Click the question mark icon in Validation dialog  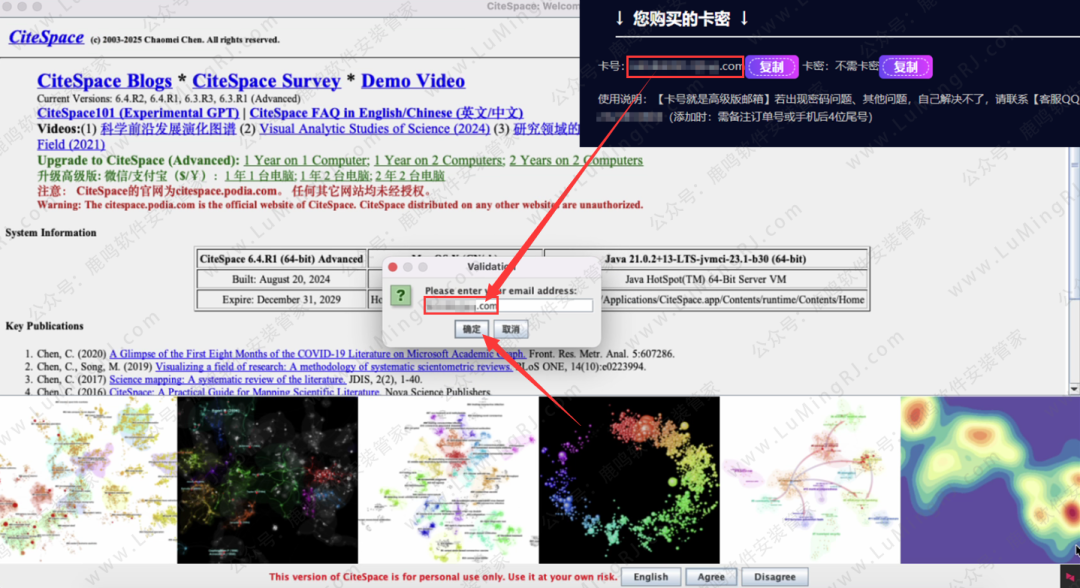point(400,295)
